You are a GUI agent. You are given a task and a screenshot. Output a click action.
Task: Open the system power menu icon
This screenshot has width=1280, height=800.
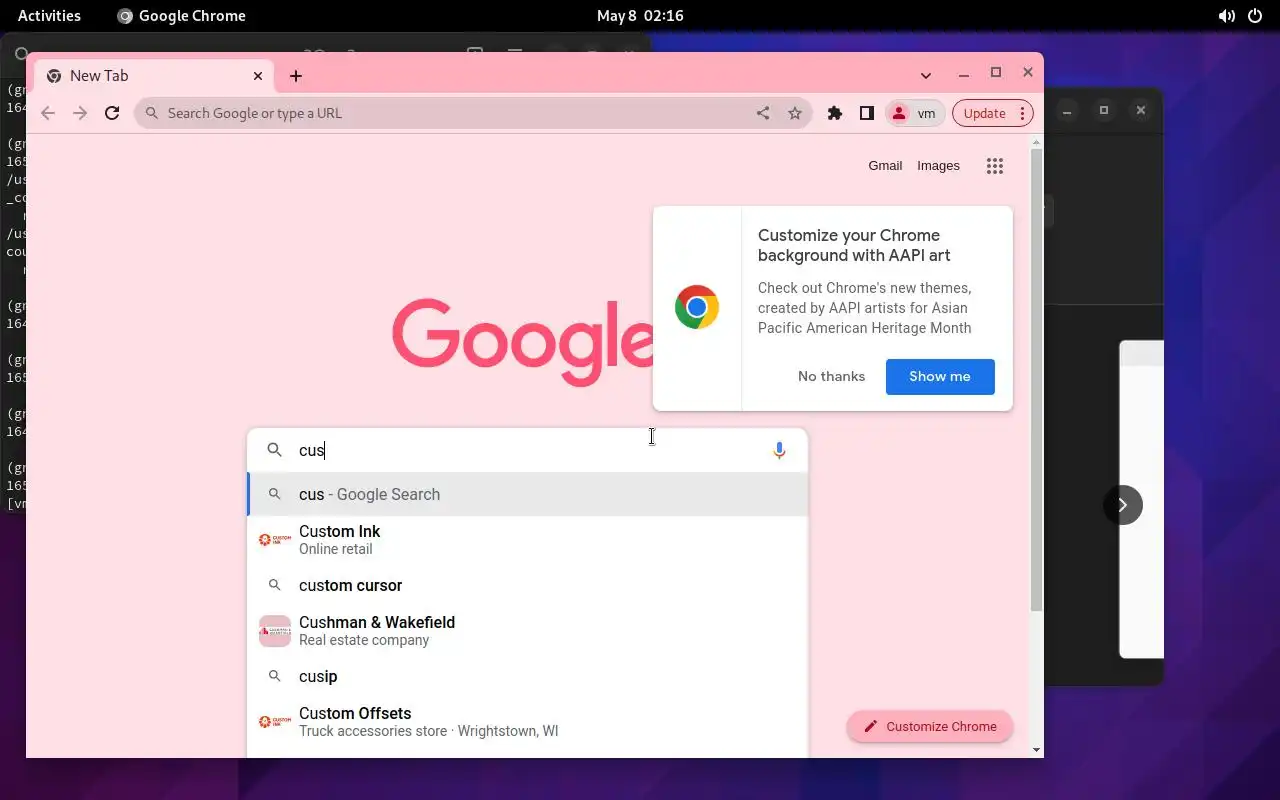click(1255, 16)
